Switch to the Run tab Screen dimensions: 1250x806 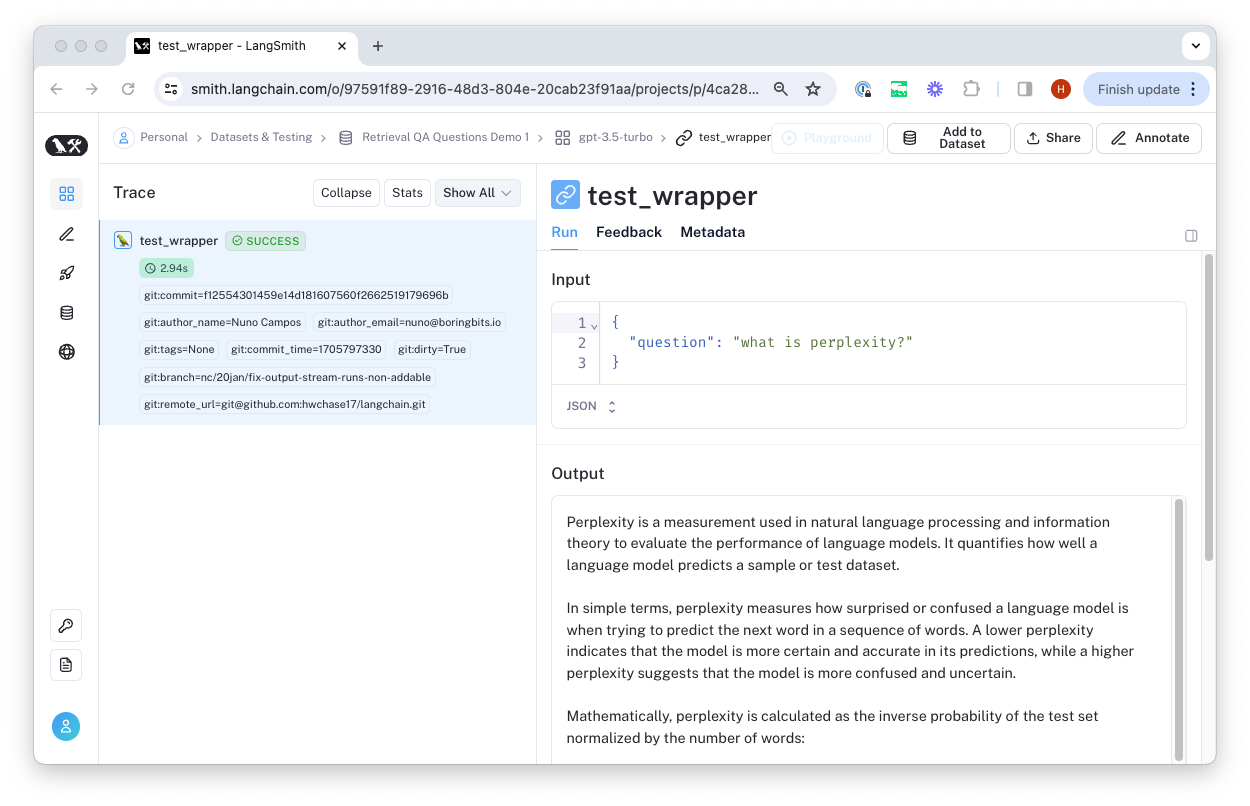point(564,232)
